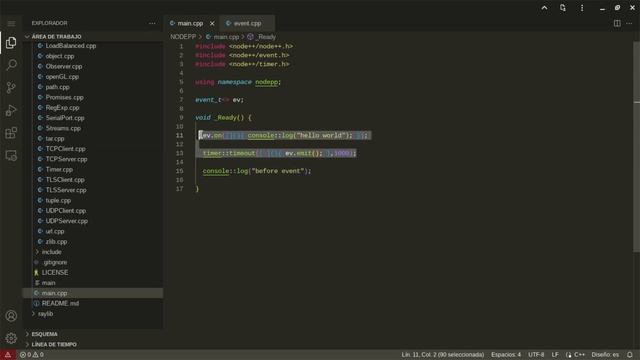Split the editor to the right
This screenshot has width=640, height=360.
click(x=617, y=24)
